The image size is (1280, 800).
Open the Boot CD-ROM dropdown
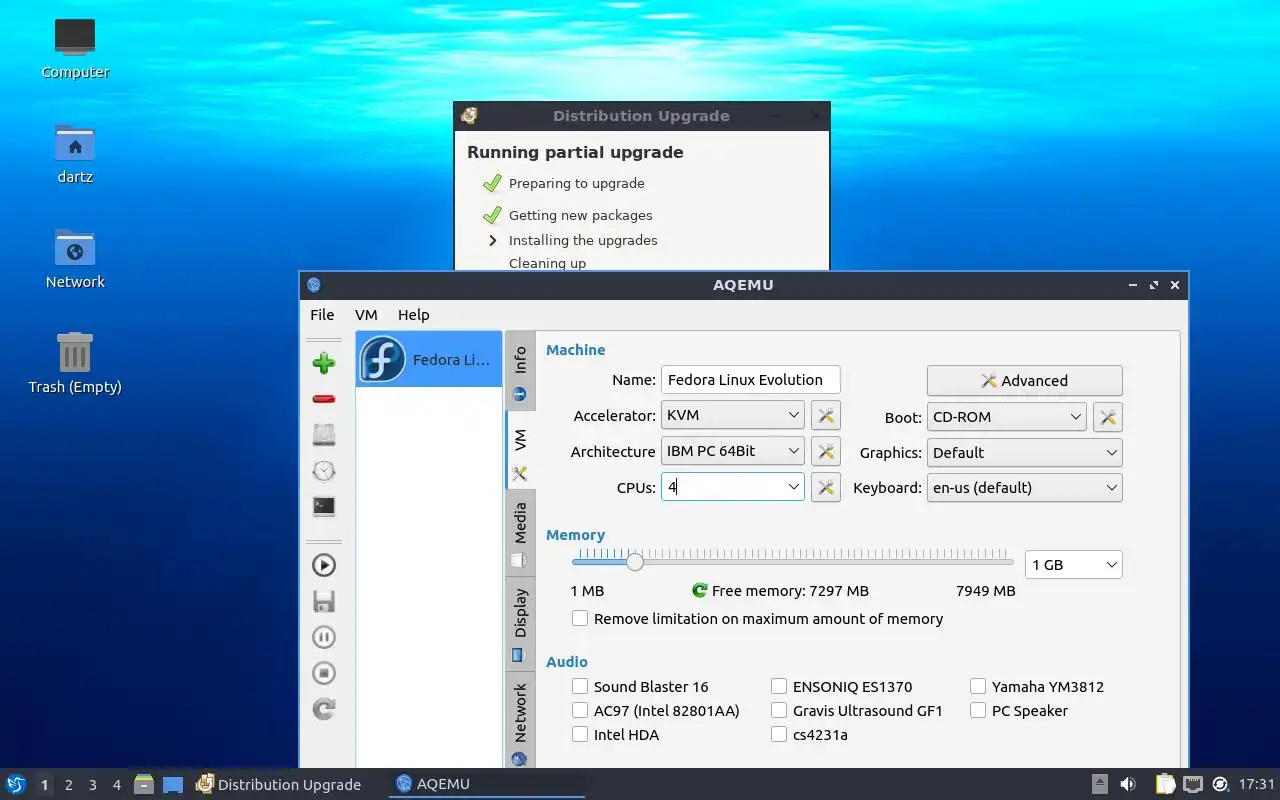(x=1007, y=416)
